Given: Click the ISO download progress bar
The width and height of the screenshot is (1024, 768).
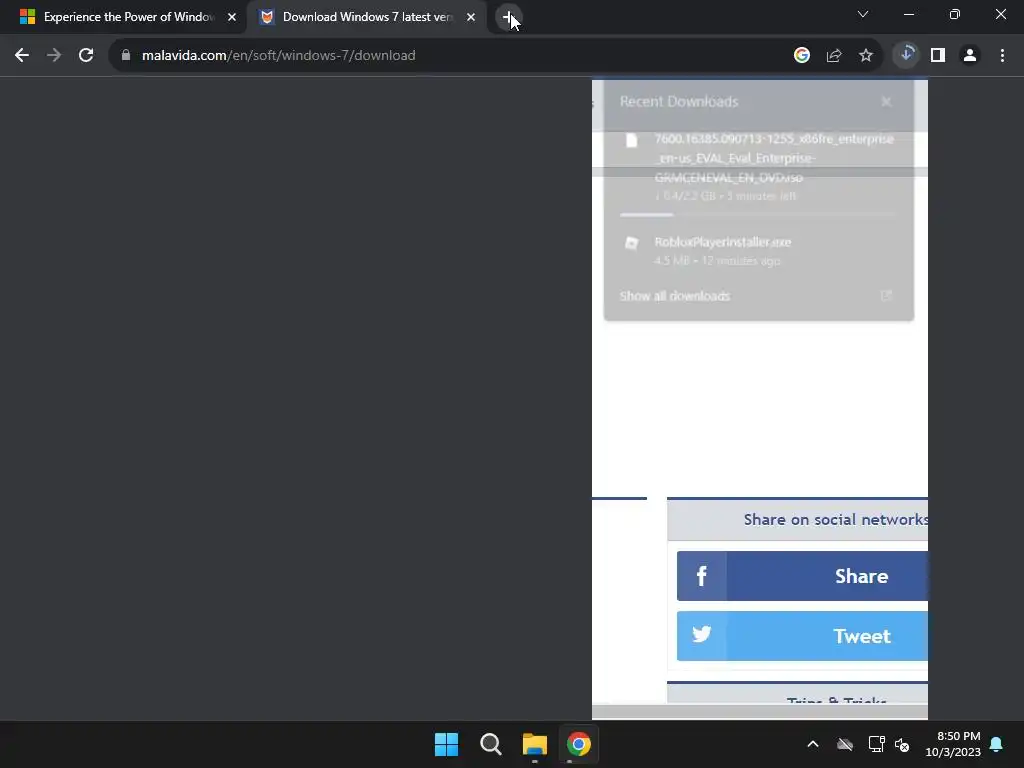Looking at the screenshot, I should pos(759,214).
